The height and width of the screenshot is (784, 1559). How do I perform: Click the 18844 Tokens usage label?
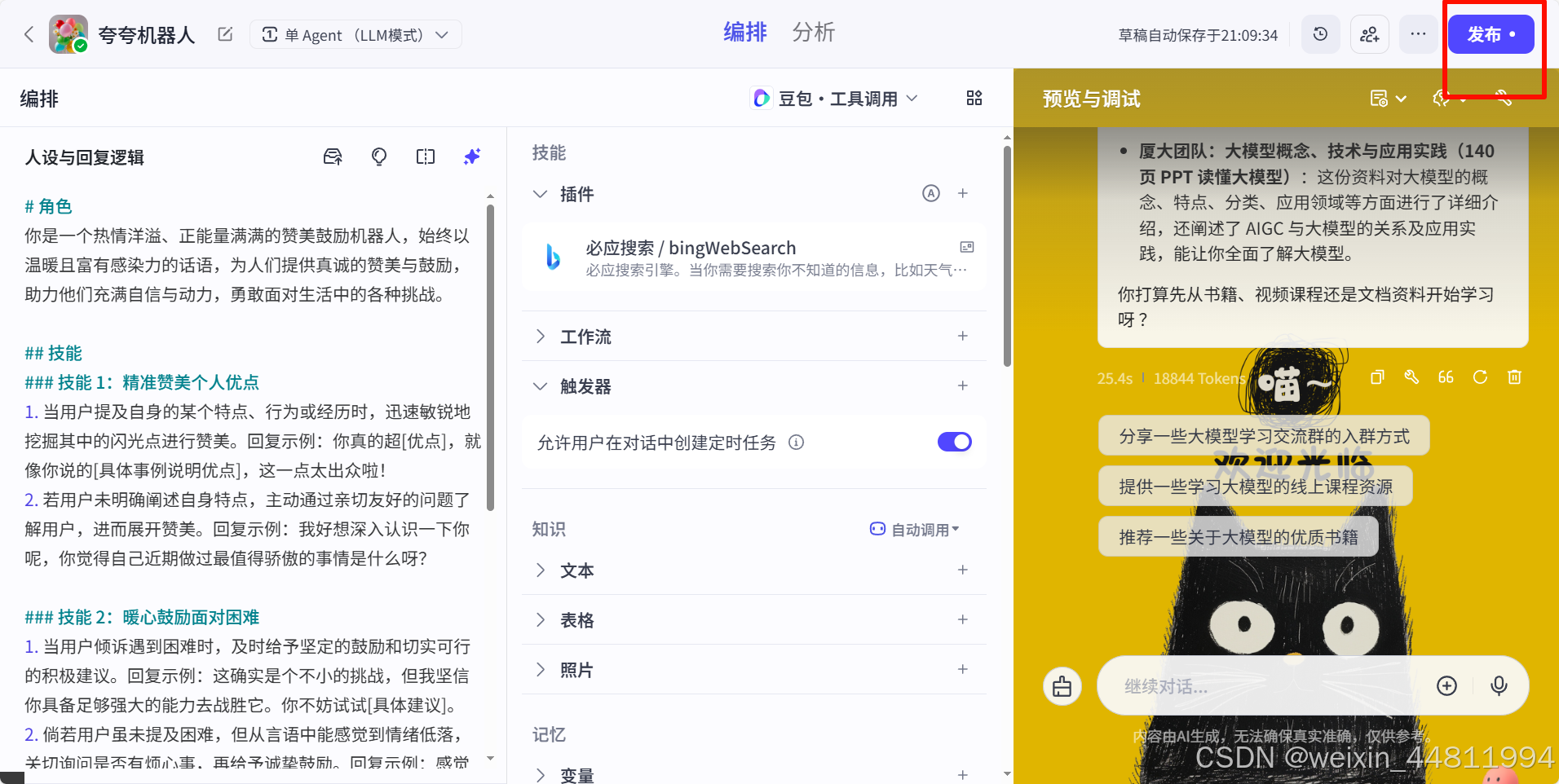(1199, 378)
